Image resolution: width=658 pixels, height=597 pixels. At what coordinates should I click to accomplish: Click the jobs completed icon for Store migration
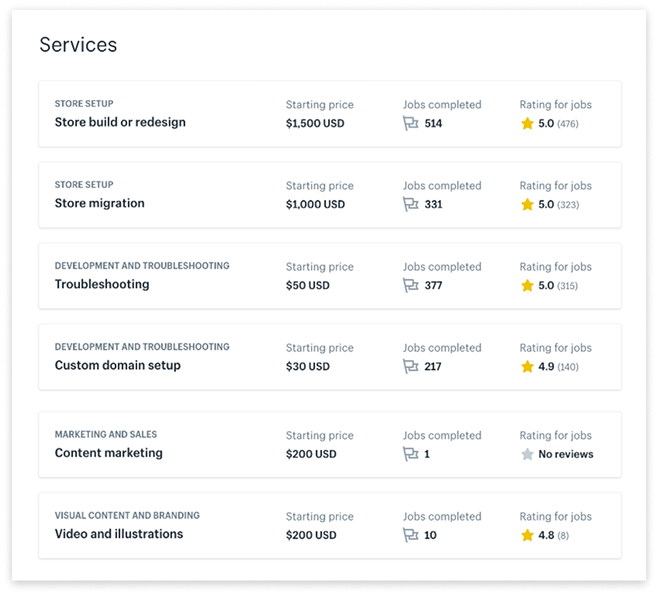[410, 204]
